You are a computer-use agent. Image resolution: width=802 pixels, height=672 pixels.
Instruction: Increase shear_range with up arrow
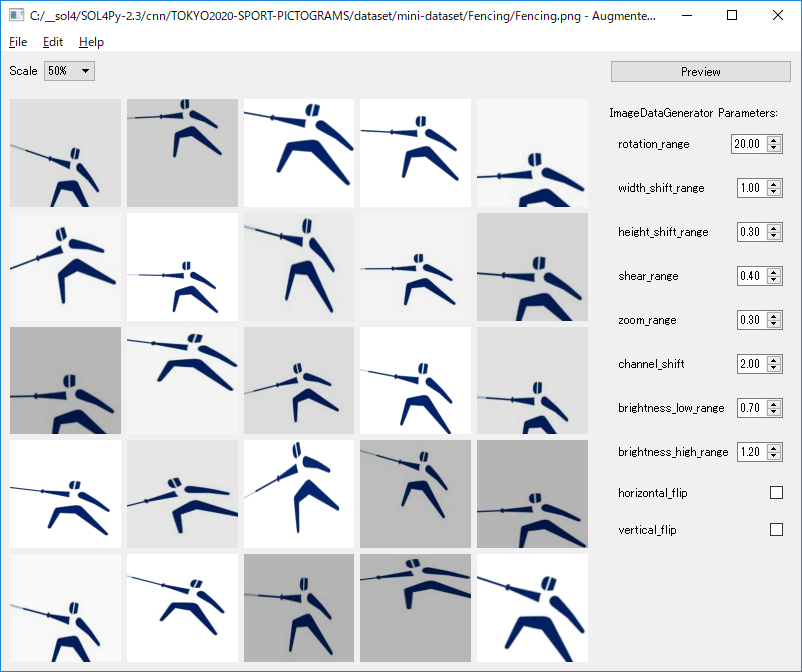click(774, 272)
